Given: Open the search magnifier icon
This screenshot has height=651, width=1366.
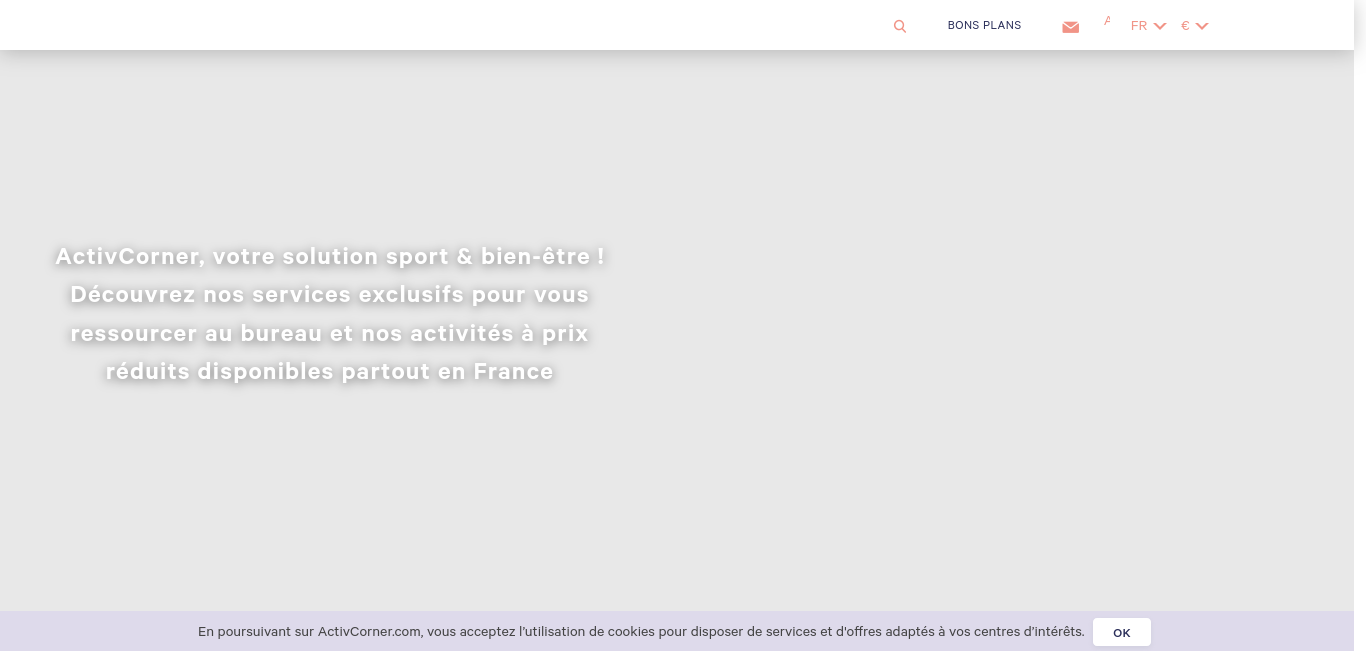Looking at the screenshot, I should point(900,26).
